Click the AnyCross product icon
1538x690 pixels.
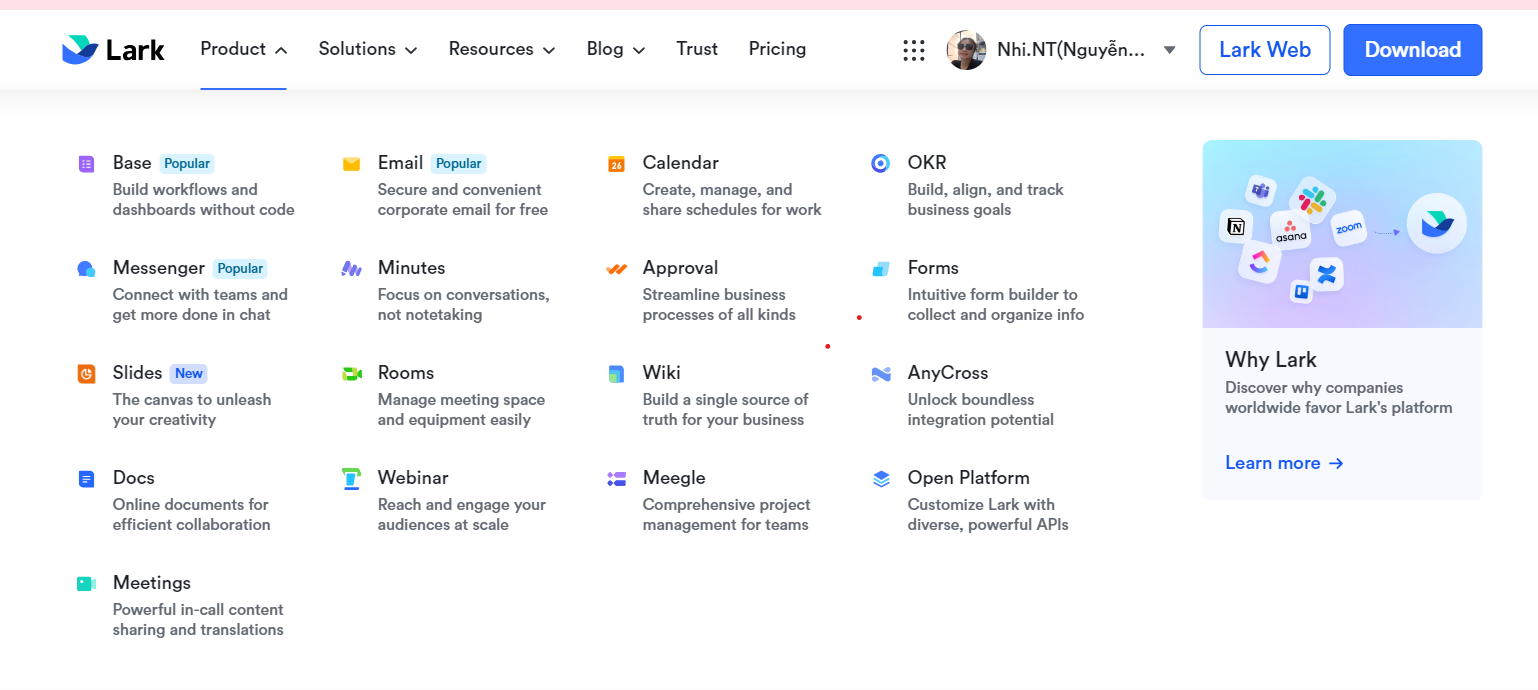point(881,374)
